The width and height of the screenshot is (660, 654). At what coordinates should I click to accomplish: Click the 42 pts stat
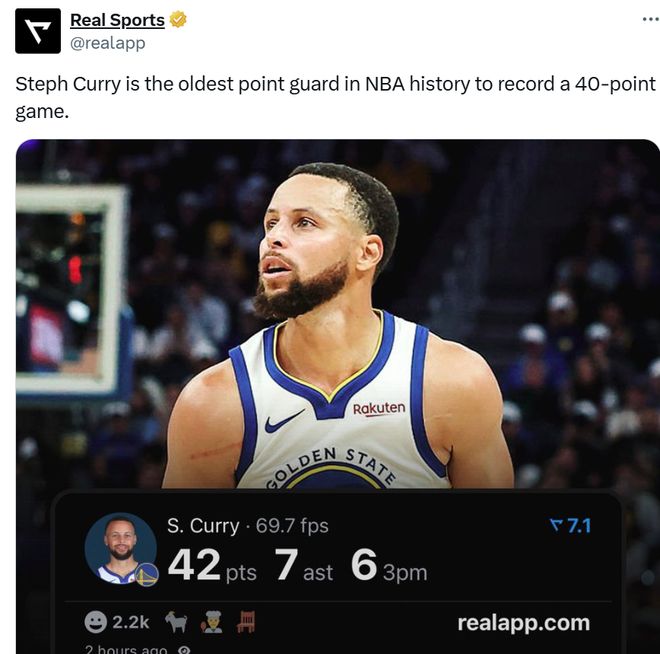click(x=211, y=567)
